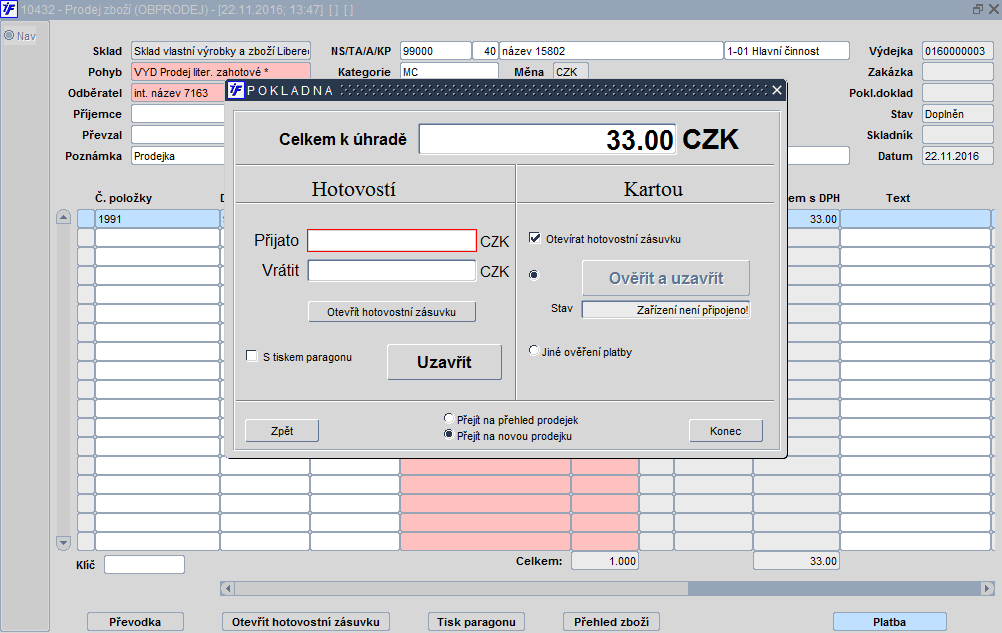Toggle Otevírat hotovostní zásuvku checkbox
This screenshot has height=633, width=1002.
coord(535,238)
